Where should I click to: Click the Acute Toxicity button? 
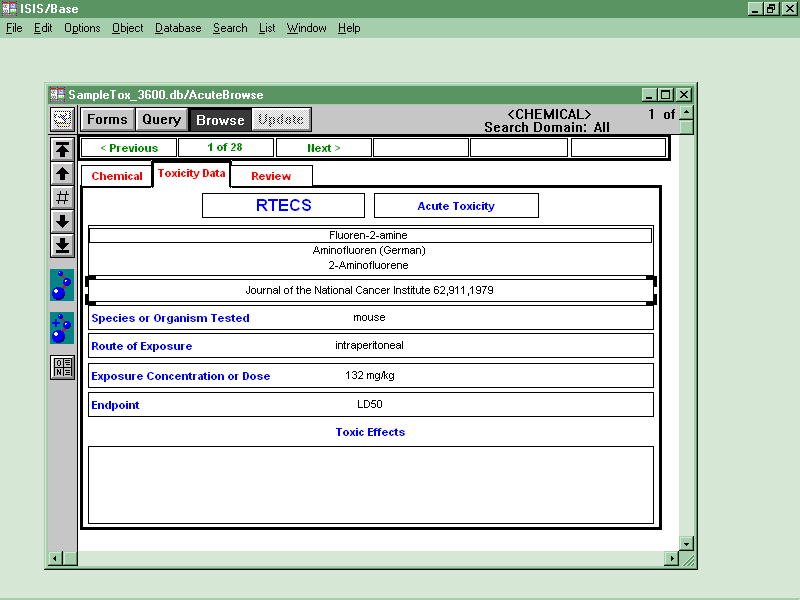coord(456,206)
